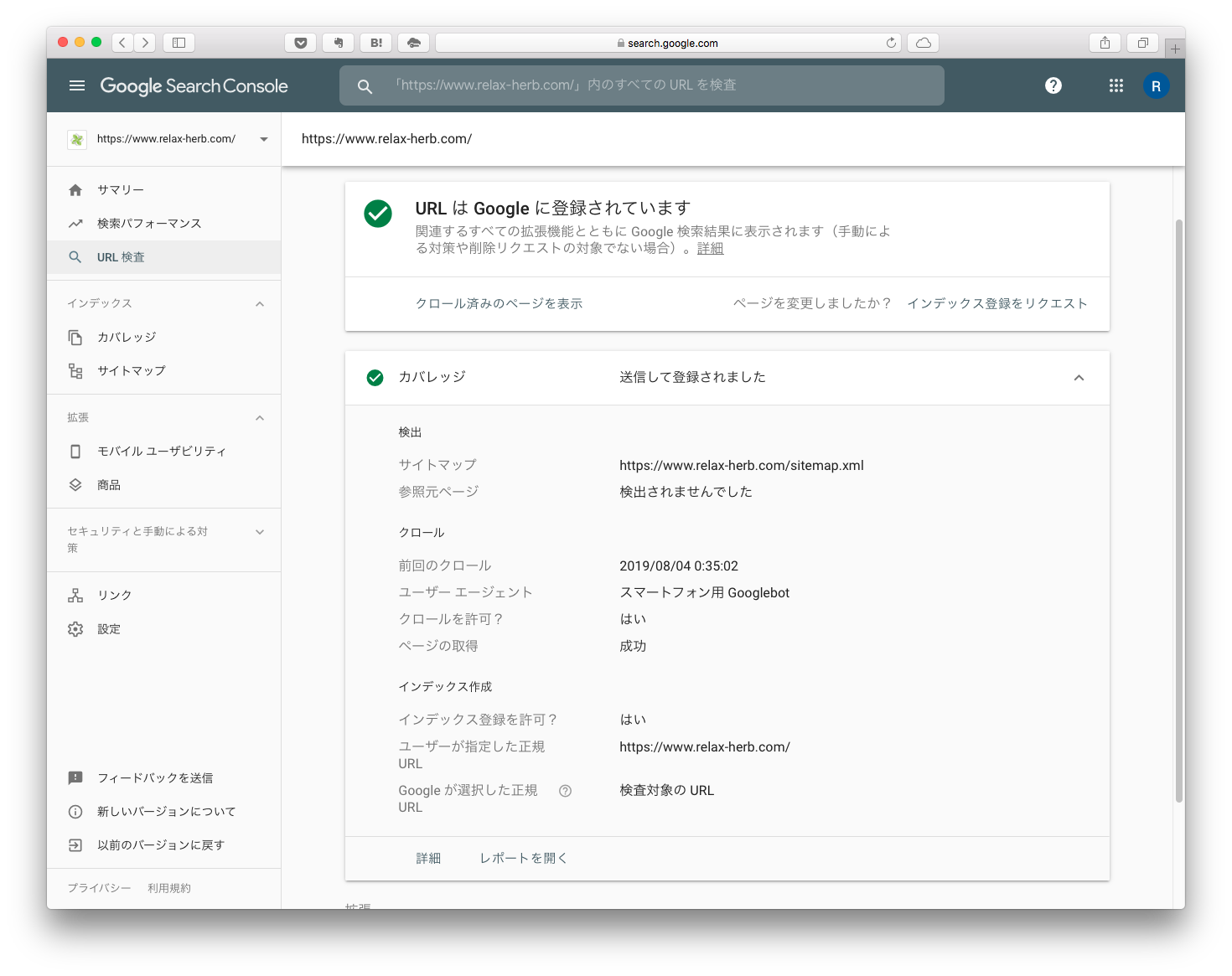Click the trend icon beside 検索パフォーマンス
The width and height of the screenshot is (1232, 976).
[75, 224]
